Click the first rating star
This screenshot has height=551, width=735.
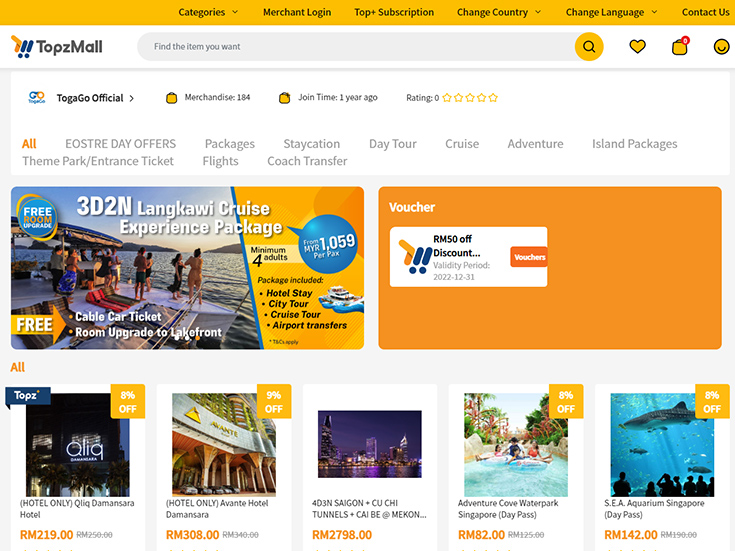coord(447,98)
